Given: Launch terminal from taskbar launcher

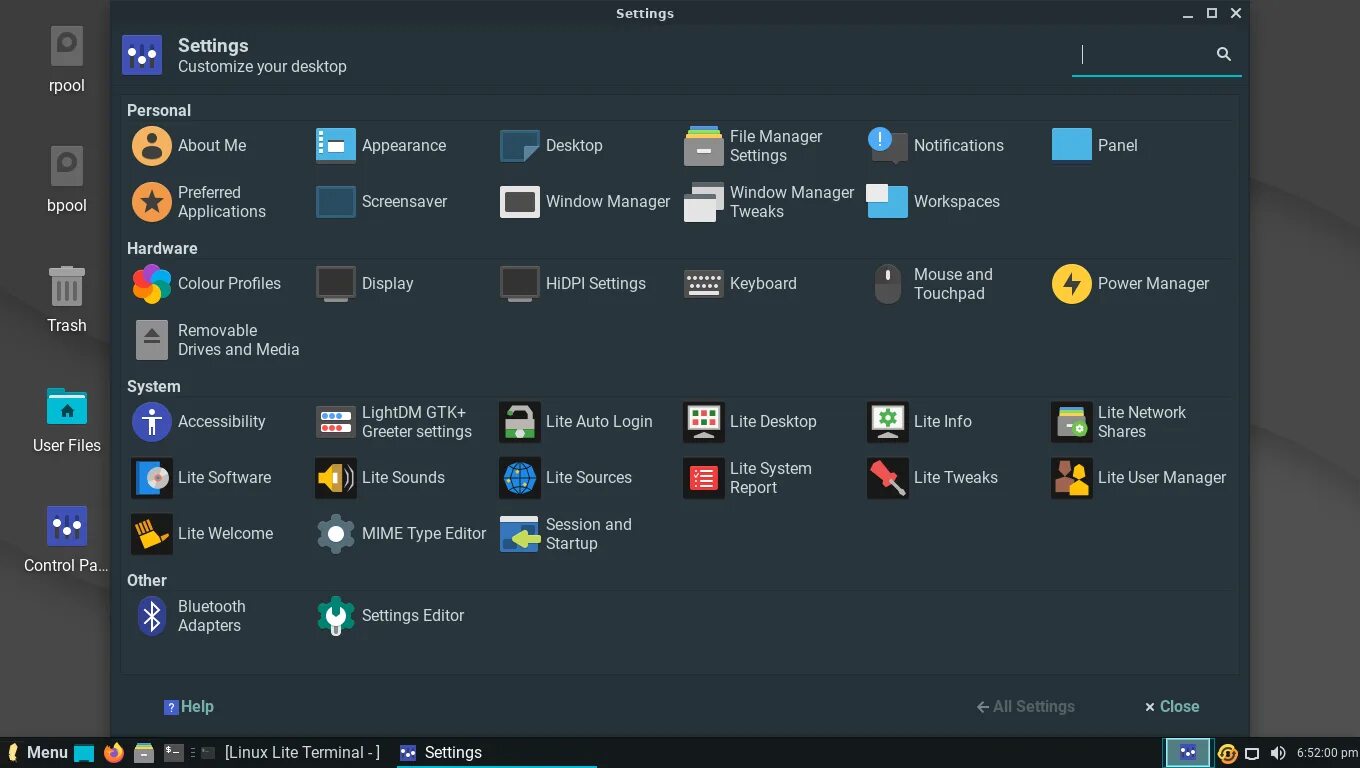Looking at the screenshot, I should (174, 753).
